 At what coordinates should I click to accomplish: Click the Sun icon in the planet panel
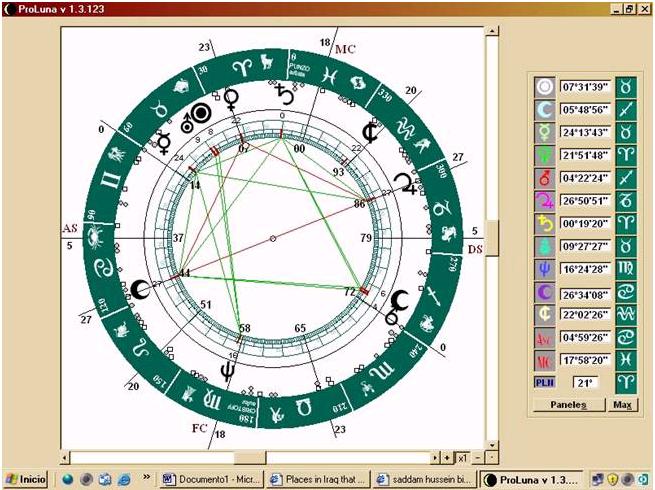[545, 87]
